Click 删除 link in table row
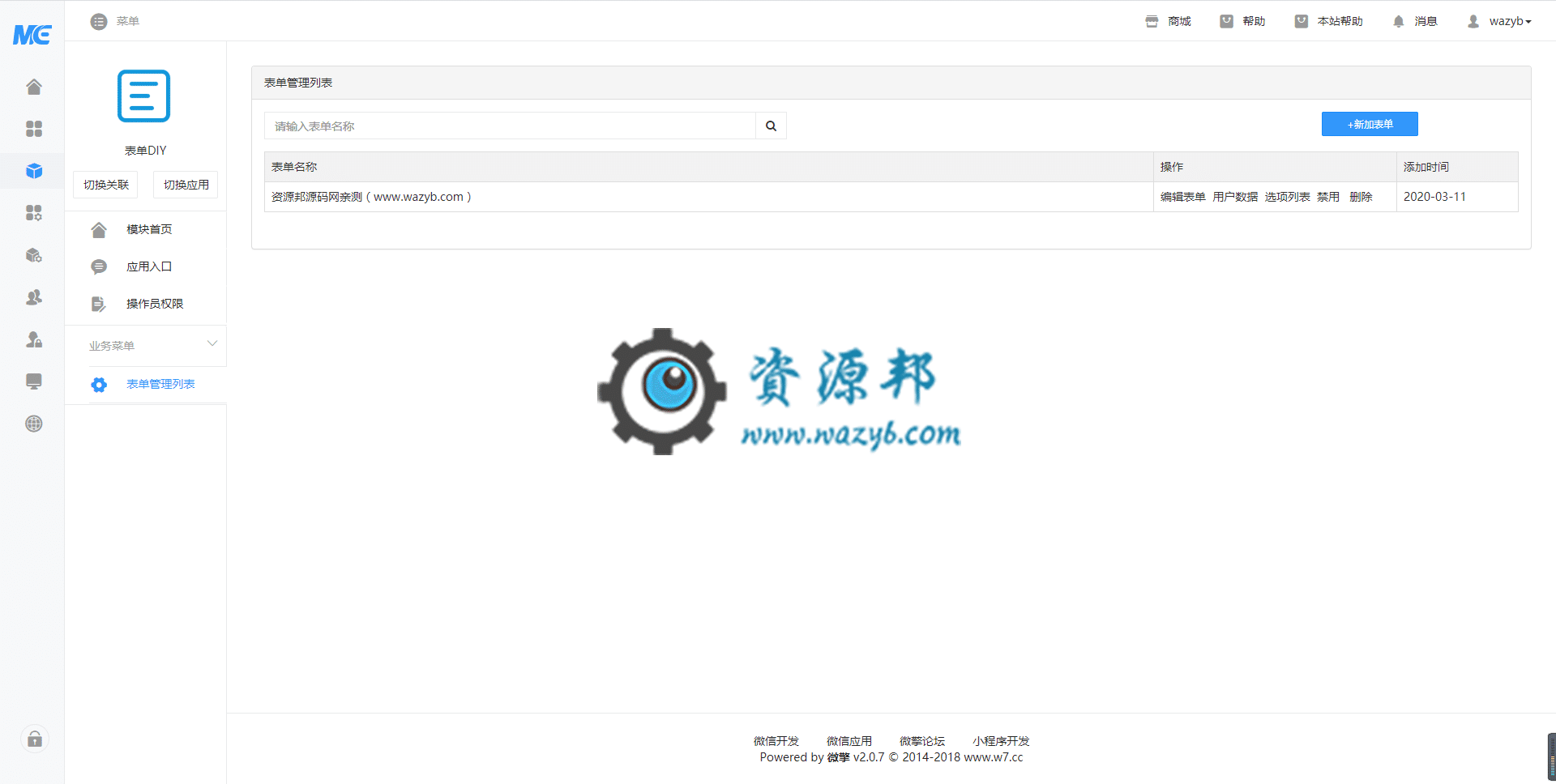This screenshot has height=784, width=1556. tap(1361, 197)
